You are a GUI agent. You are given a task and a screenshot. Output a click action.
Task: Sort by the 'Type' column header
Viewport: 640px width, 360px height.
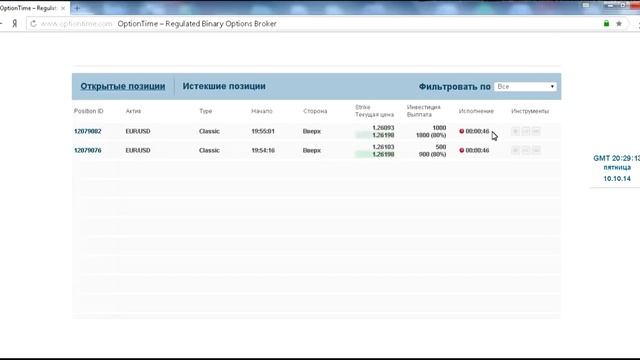pyautogui.click(x=206, y=111)
